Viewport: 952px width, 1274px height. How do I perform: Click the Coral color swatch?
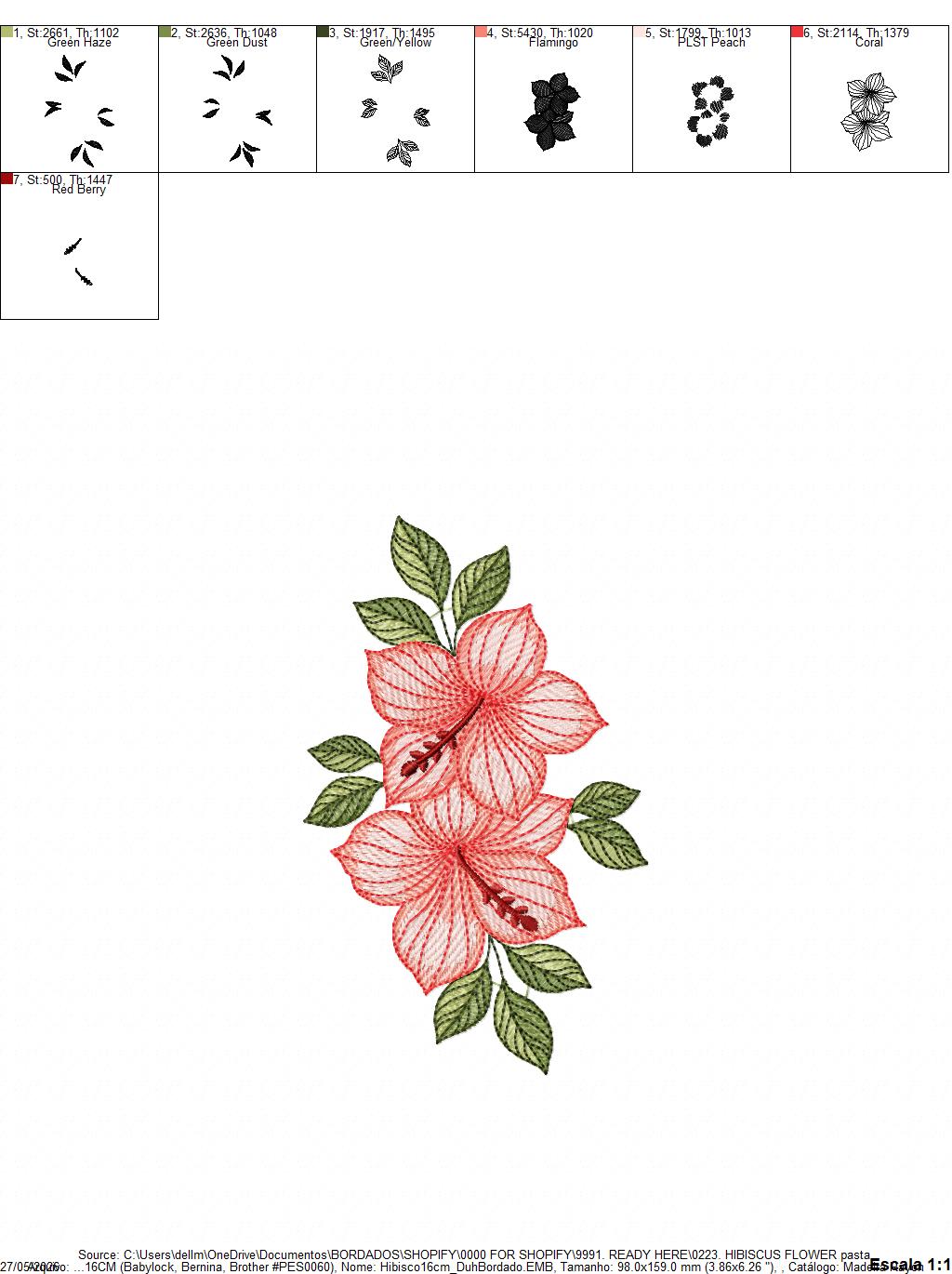797,32
